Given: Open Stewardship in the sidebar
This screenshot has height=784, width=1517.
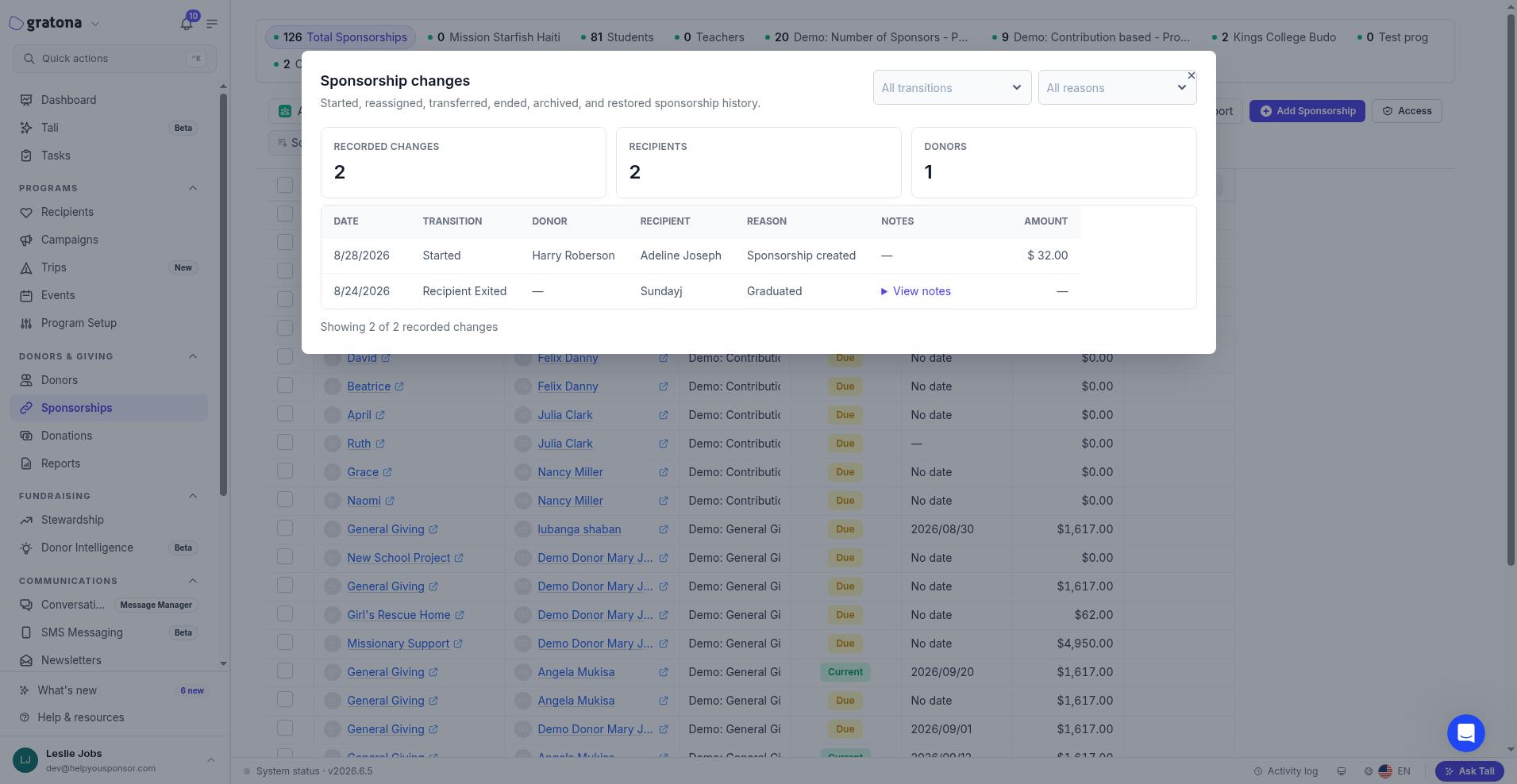Looking at the screenshot, I should (x=110, y=520).
